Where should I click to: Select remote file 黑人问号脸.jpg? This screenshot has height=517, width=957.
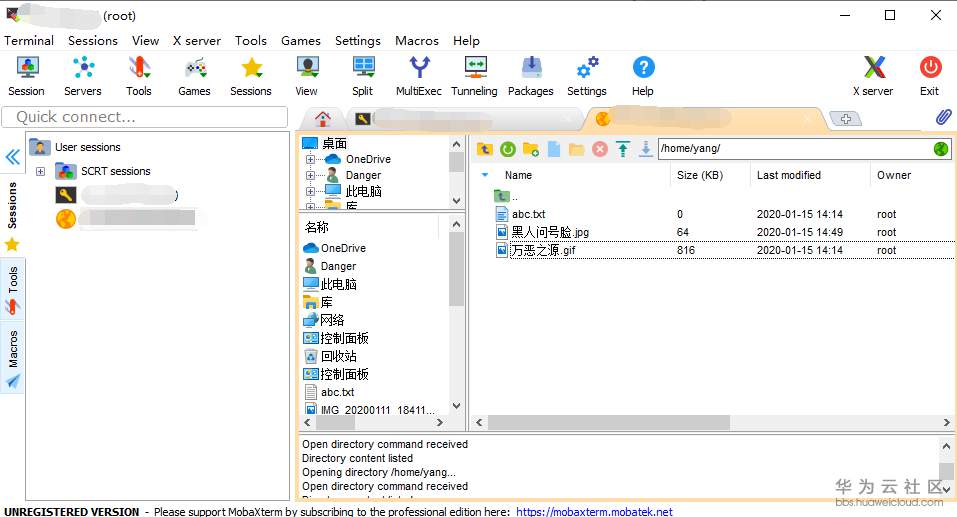[x=550, y=232]
